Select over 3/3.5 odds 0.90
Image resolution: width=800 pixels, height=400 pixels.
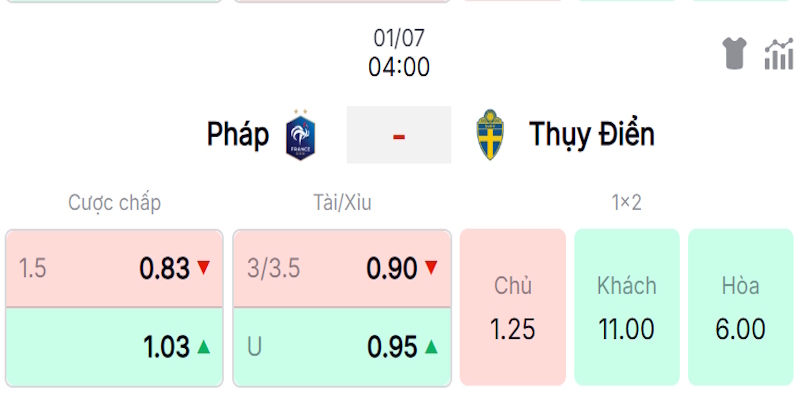point(342,268)
